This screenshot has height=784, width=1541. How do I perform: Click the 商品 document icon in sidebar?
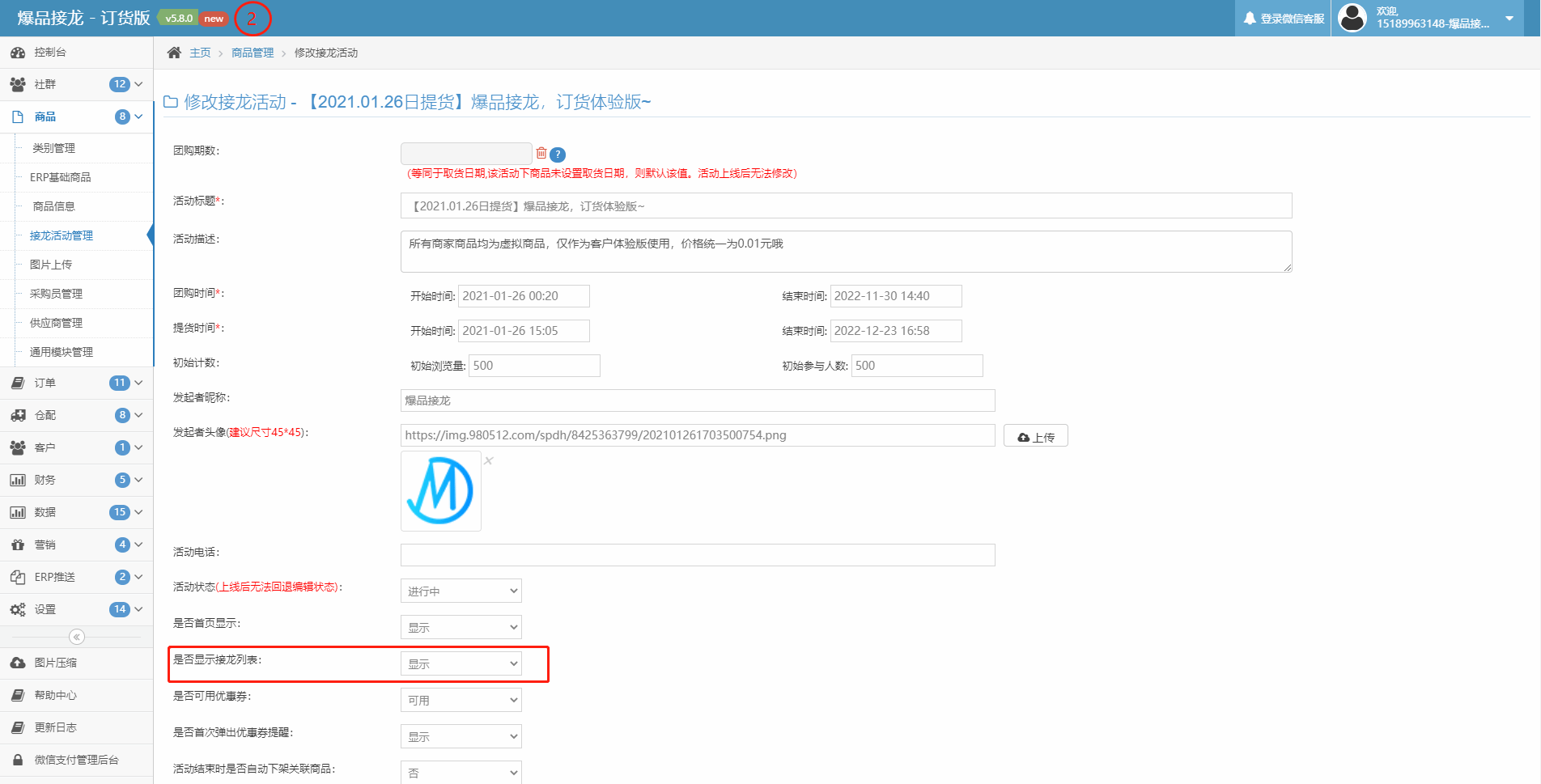click(18, 117)
